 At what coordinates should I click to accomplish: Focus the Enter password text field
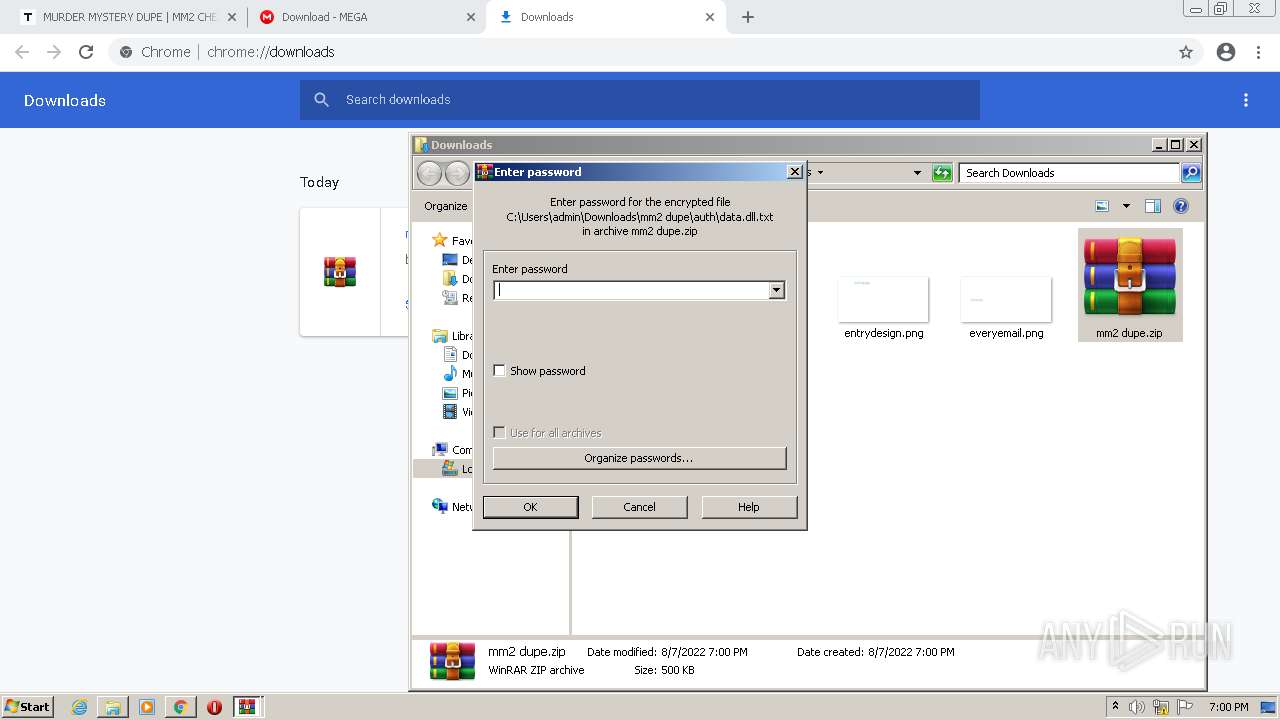tap(631, 290)
